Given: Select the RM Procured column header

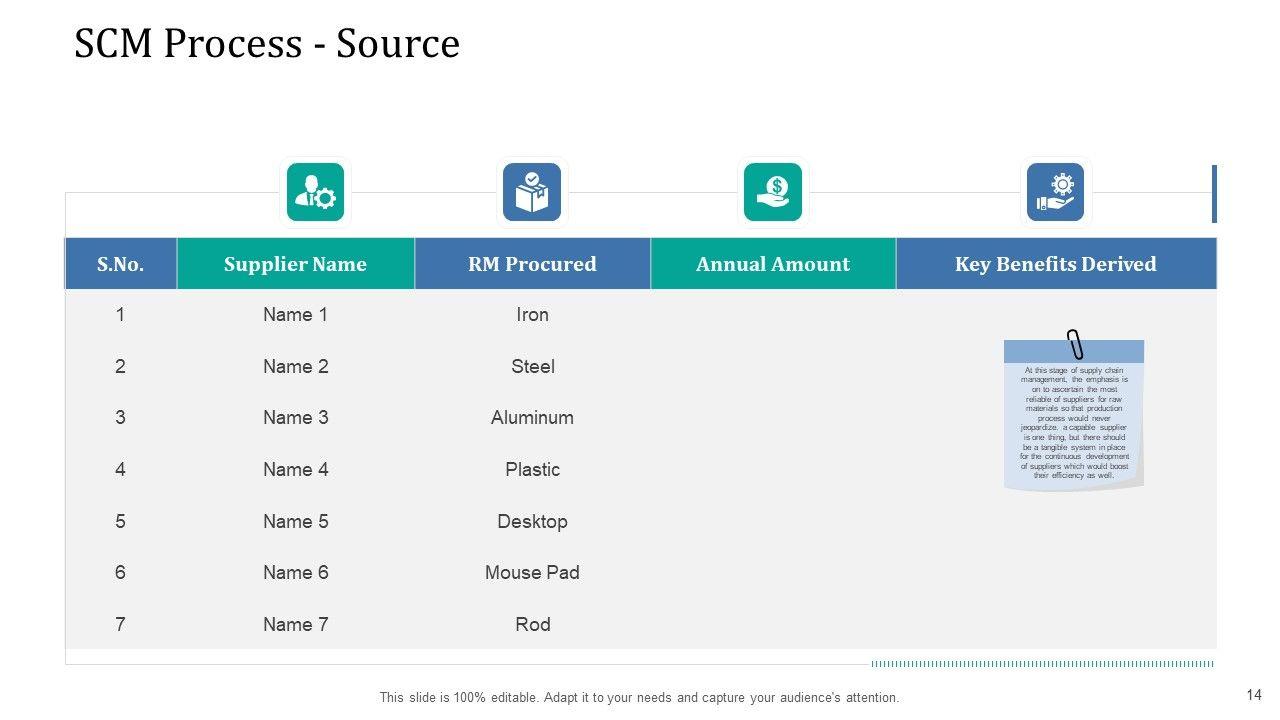Looking at the screenshot, I should pyautogui.click(x=532, y=264).
